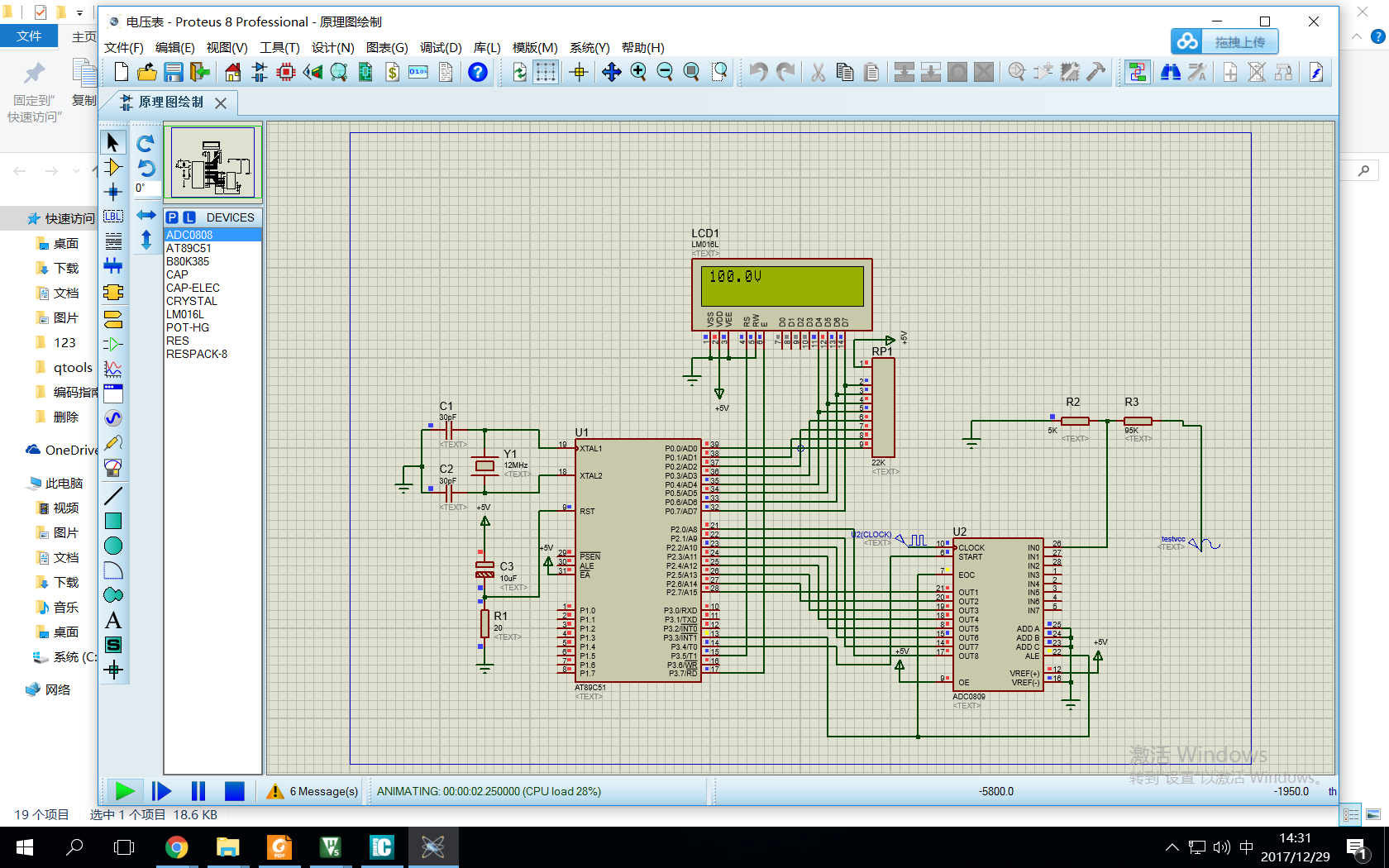Select the Terminals Mode tool

[113, 319]
